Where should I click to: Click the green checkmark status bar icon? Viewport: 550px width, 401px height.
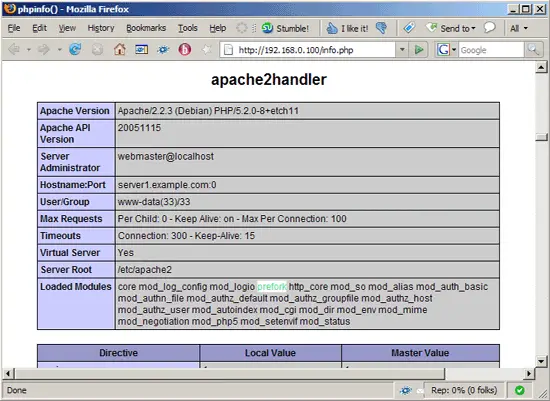point(519,390)
